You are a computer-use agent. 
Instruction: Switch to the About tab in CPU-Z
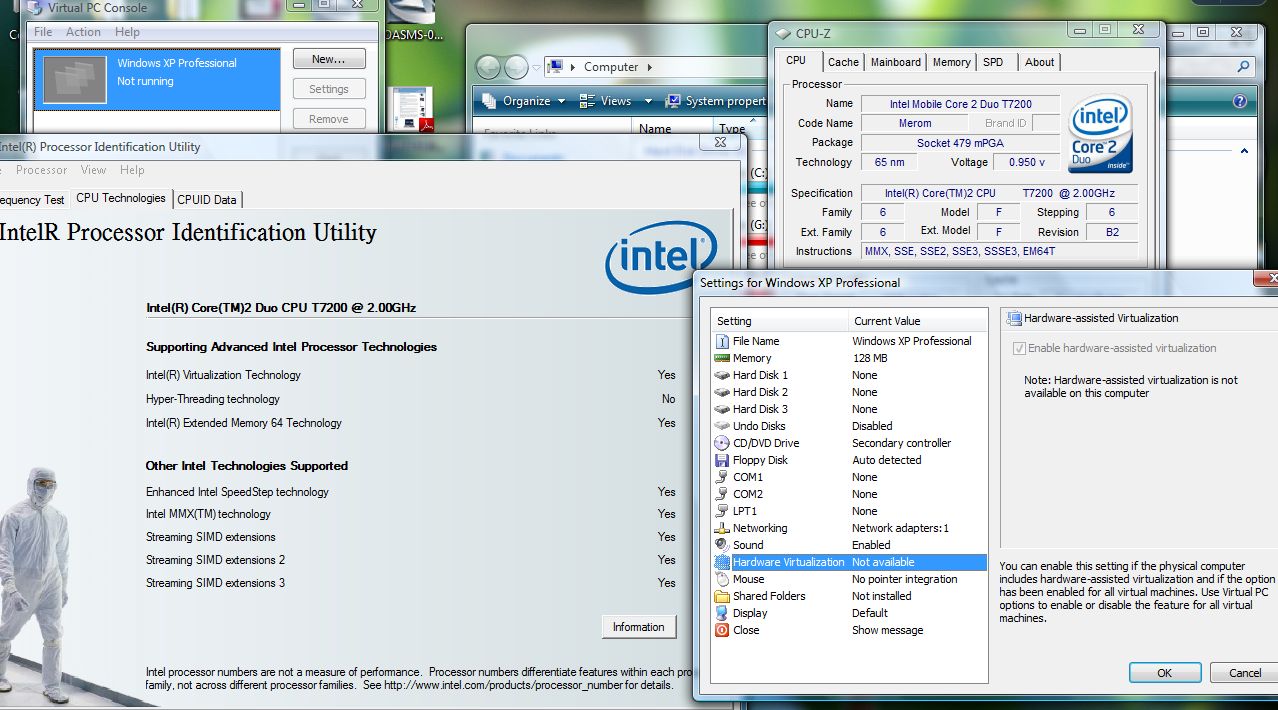coord(1039,62)
